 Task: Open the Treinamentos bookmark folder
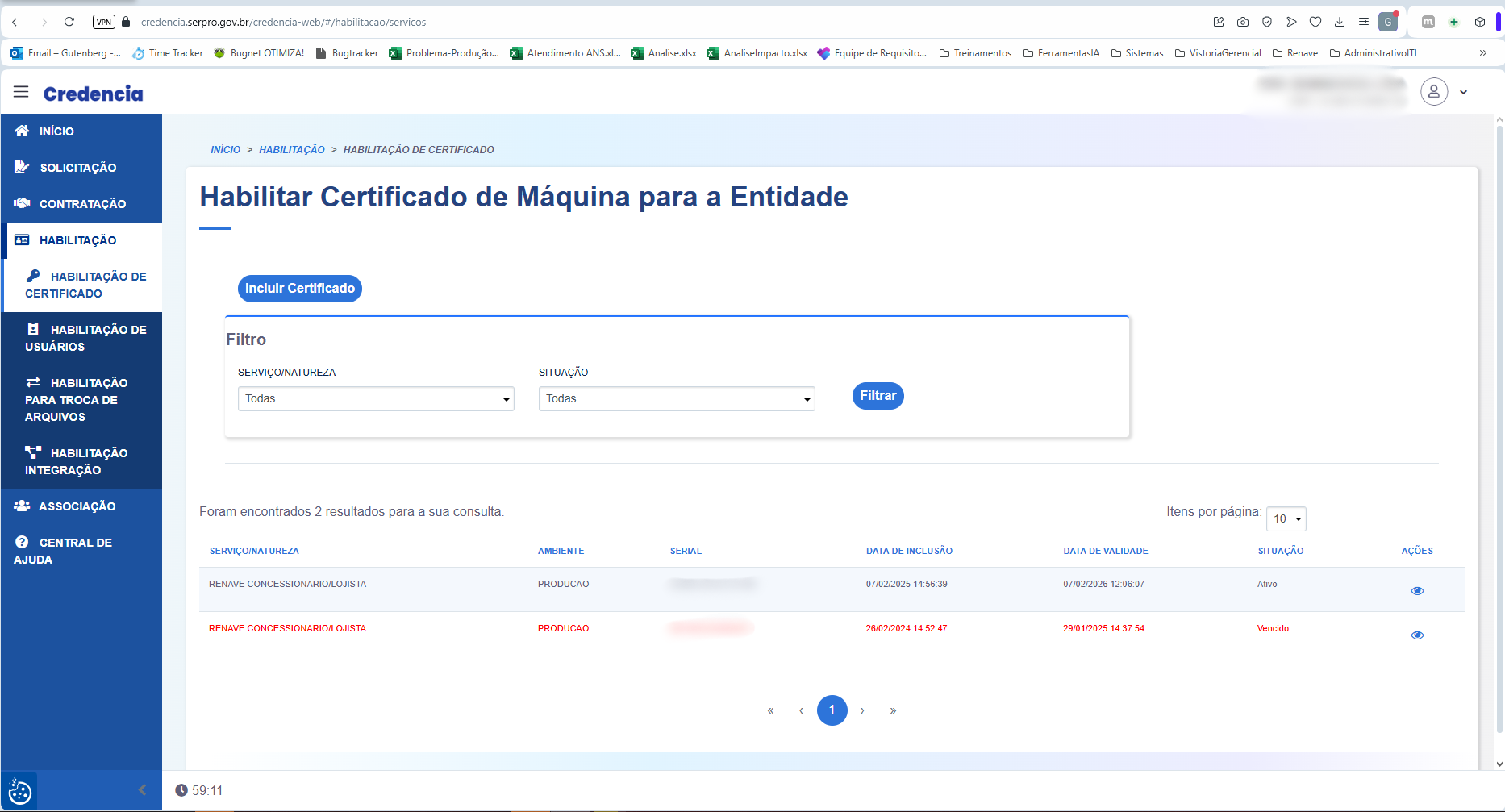(975, 53)
